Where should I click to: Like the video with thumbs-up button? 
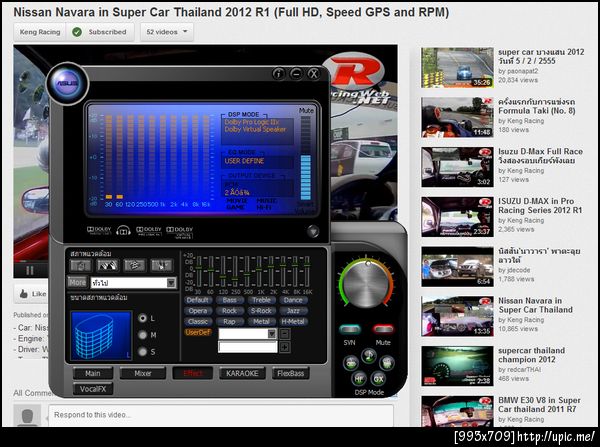click(32, 294)
